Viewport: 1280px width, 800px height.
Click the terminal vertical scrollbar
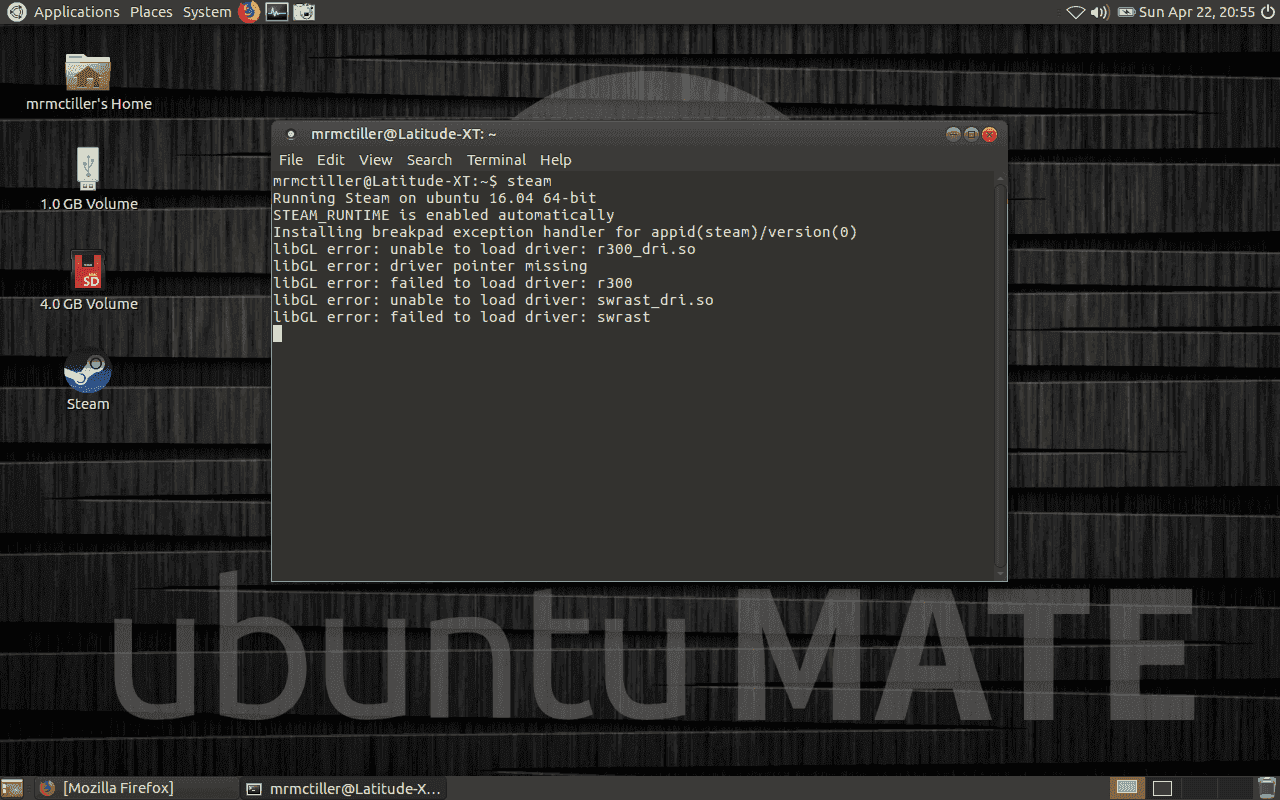pyautogui.click(x=1001, y=375)
